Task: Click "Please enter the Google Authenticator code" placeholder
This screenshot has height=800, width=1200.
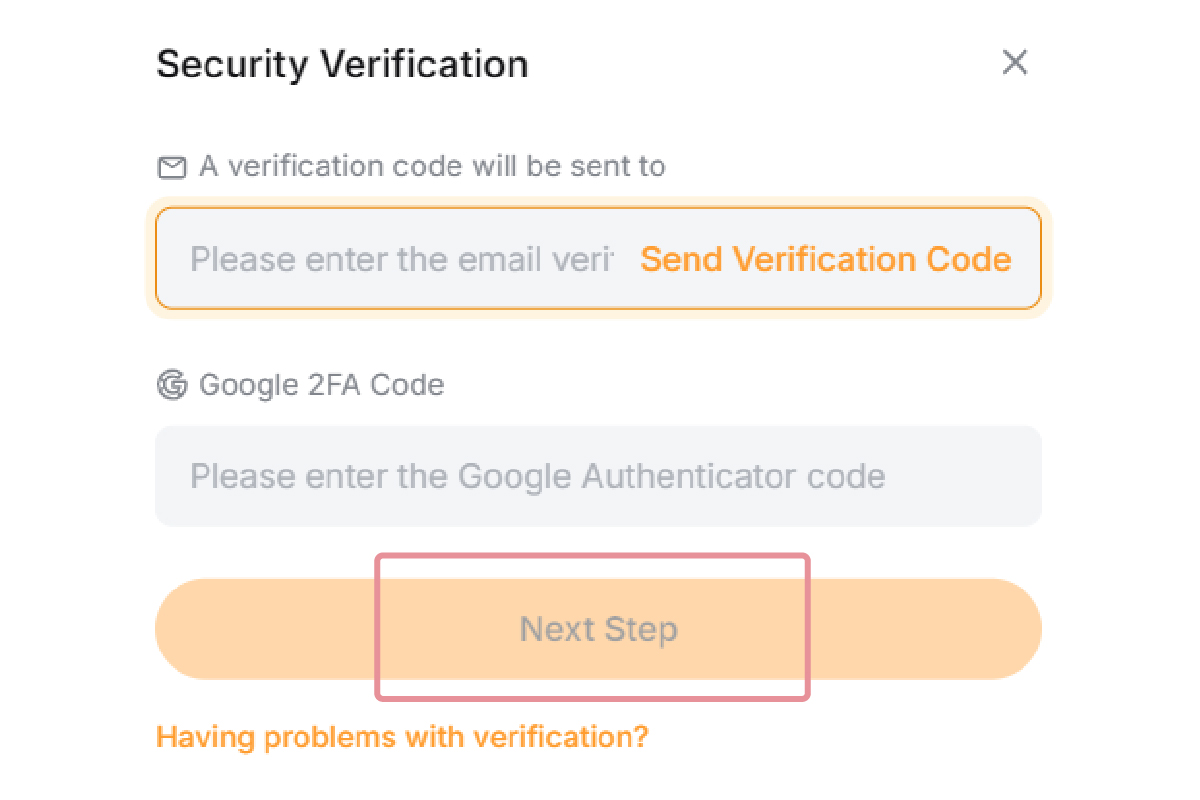Action: [x=537, y=476]
